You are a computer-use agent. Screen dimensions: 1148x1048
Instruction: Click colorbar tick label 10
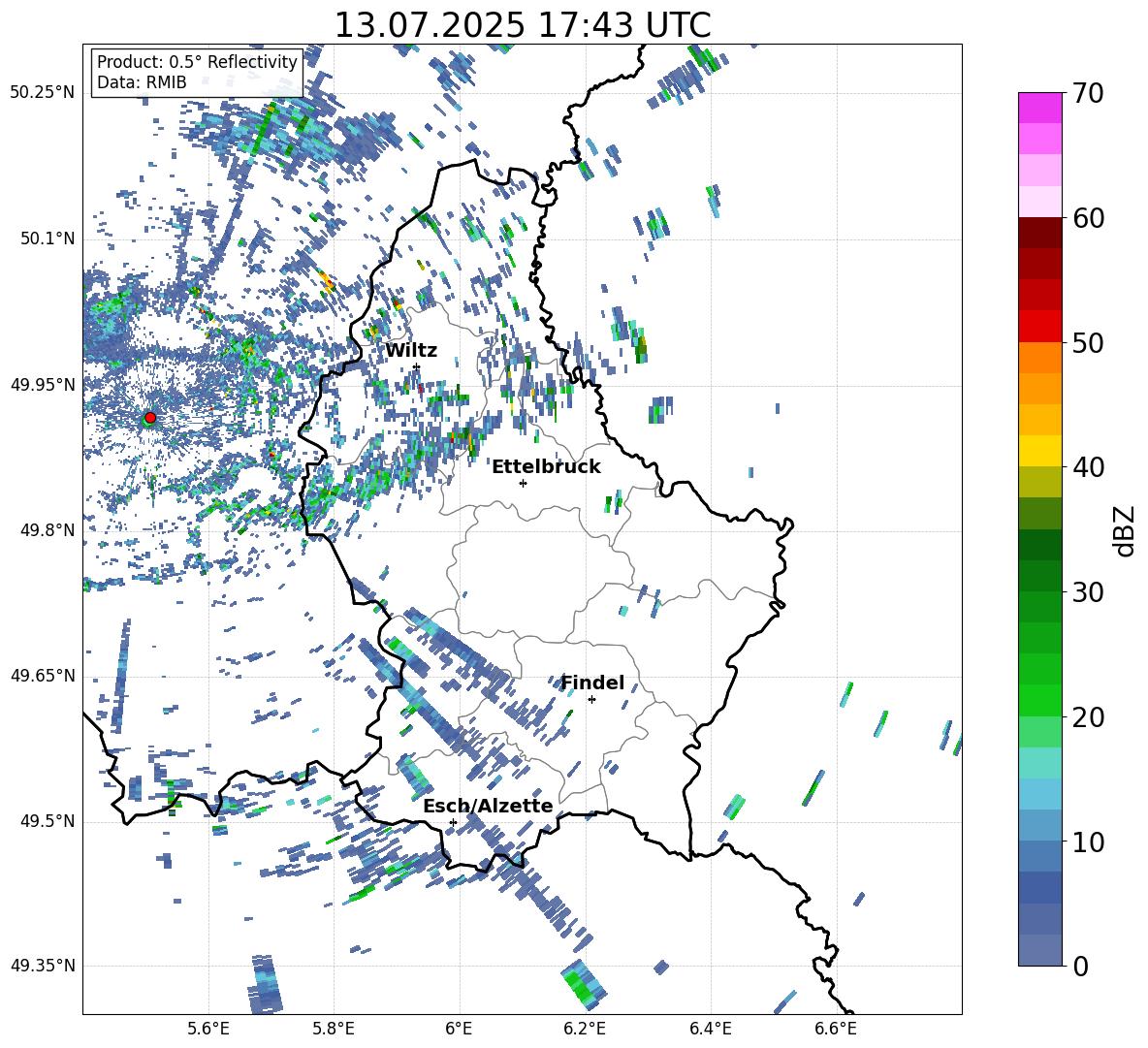(1088, 842)
